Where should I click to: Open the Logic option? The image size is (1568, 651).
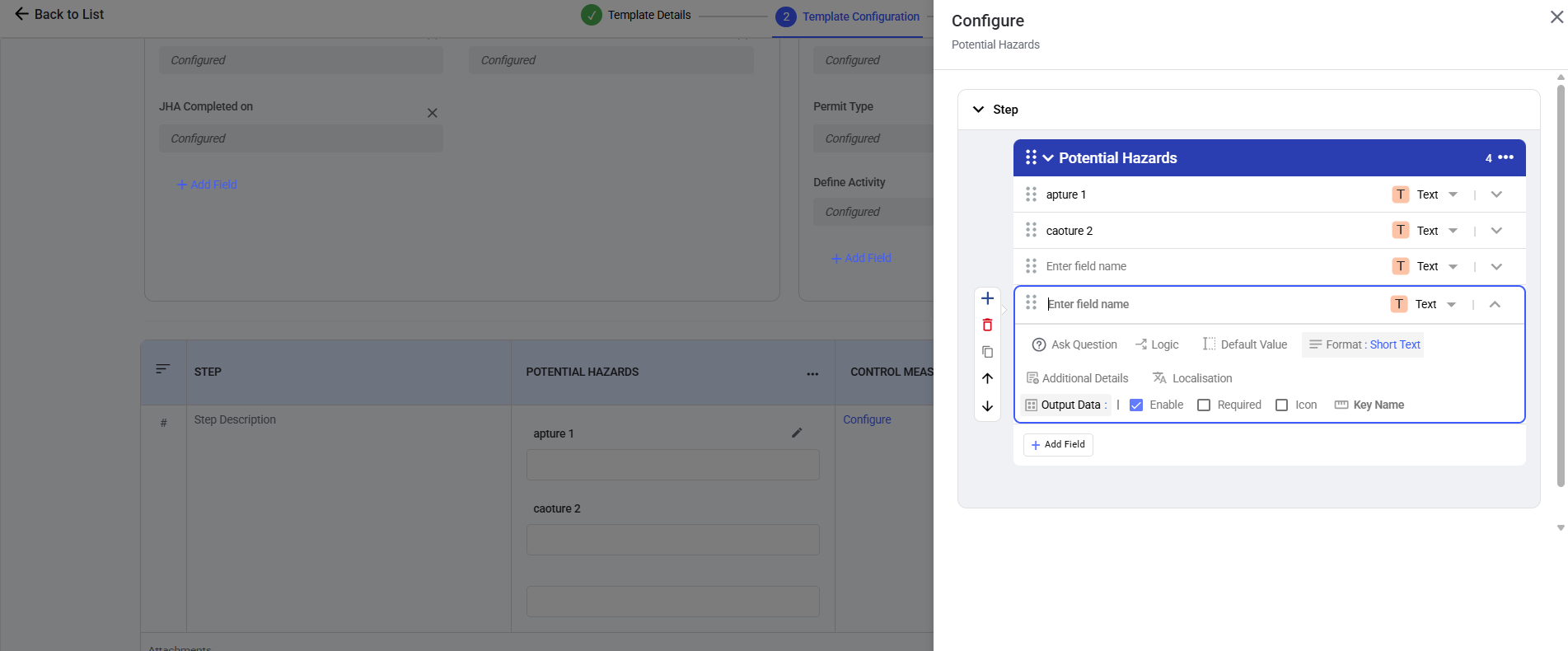click(1157, 344)
